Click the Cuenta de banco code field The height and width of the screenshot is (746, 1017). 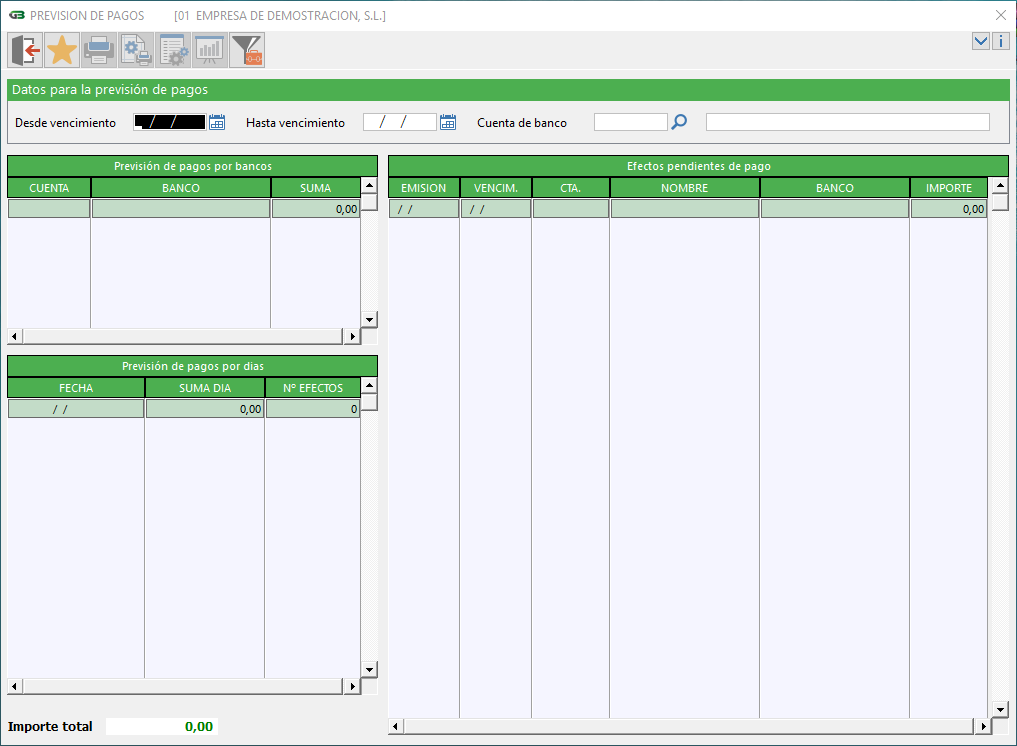coord(630,122)
